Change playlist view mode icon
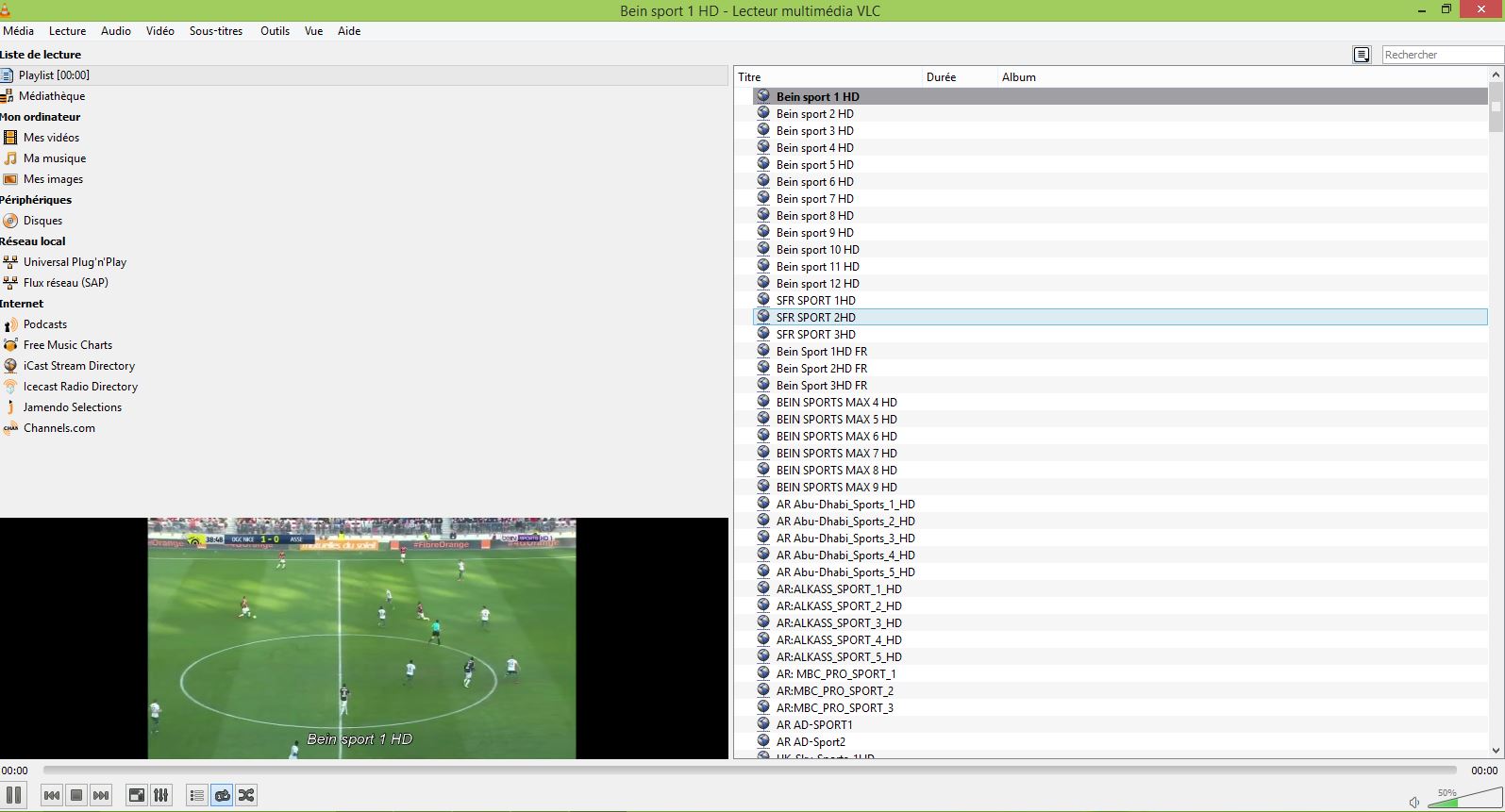1505x812 pixels. coord(1362,55)
